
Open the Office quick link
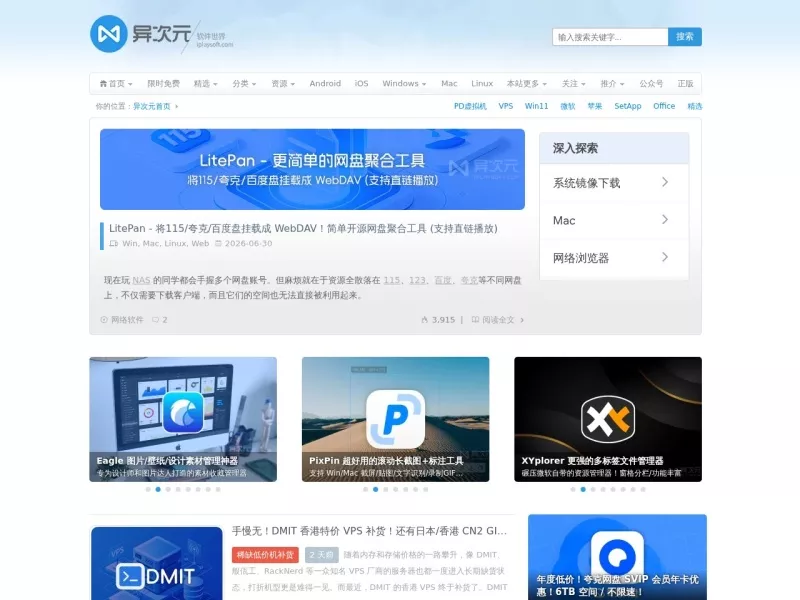coord(664,106)
